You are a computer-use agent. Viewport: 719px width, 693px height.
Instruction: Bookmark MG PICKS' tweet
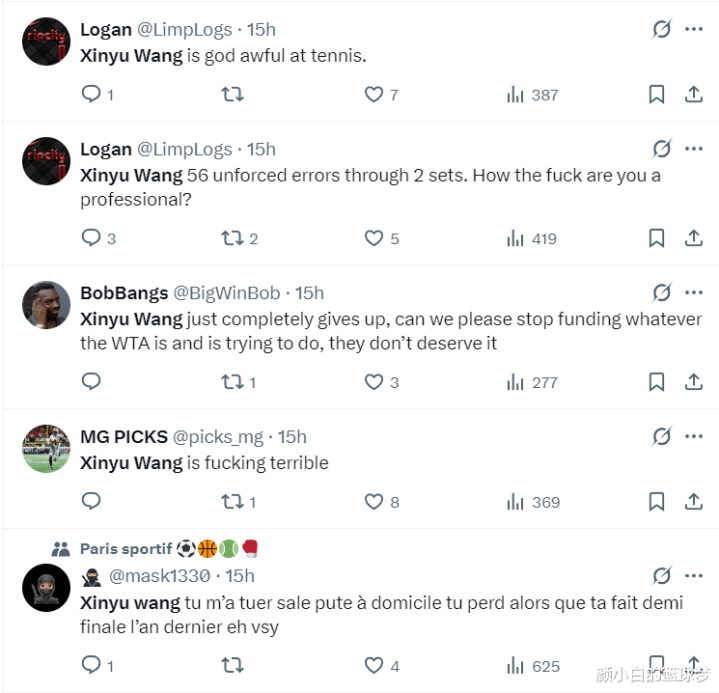pos(657,502)
